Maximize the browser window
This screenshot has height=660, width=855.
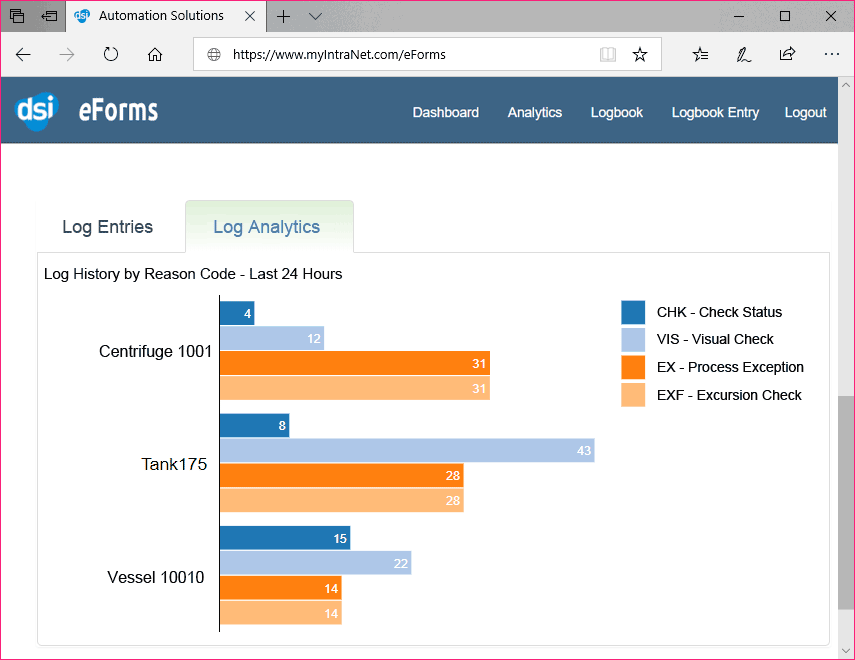pos(785,16)
